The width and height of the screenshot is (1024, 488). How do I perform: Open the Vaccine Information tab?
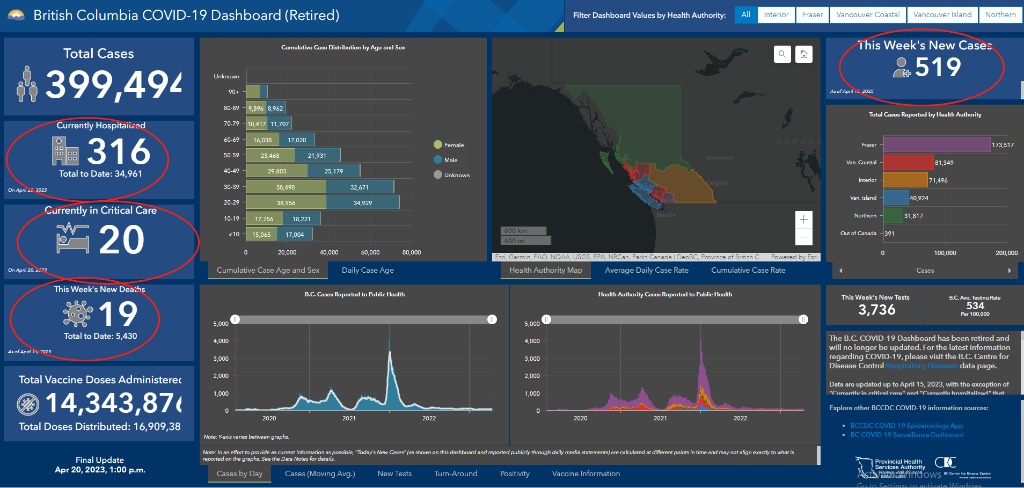coord(586,473)
